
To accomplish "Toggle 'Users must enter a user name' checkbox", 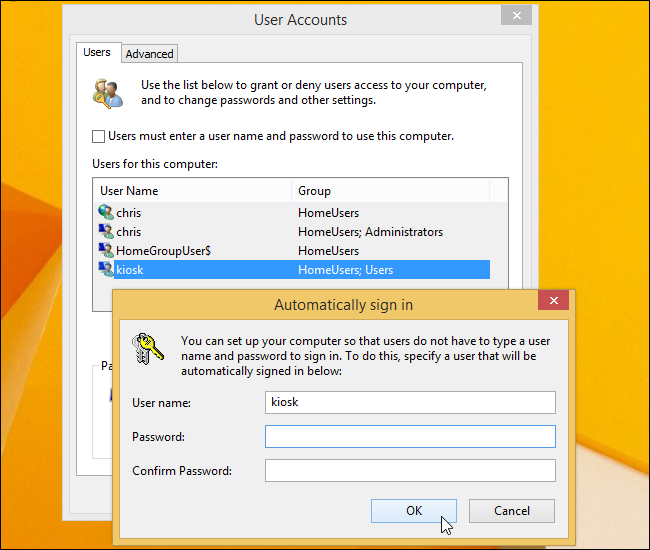I will click(x=98, y=136).
